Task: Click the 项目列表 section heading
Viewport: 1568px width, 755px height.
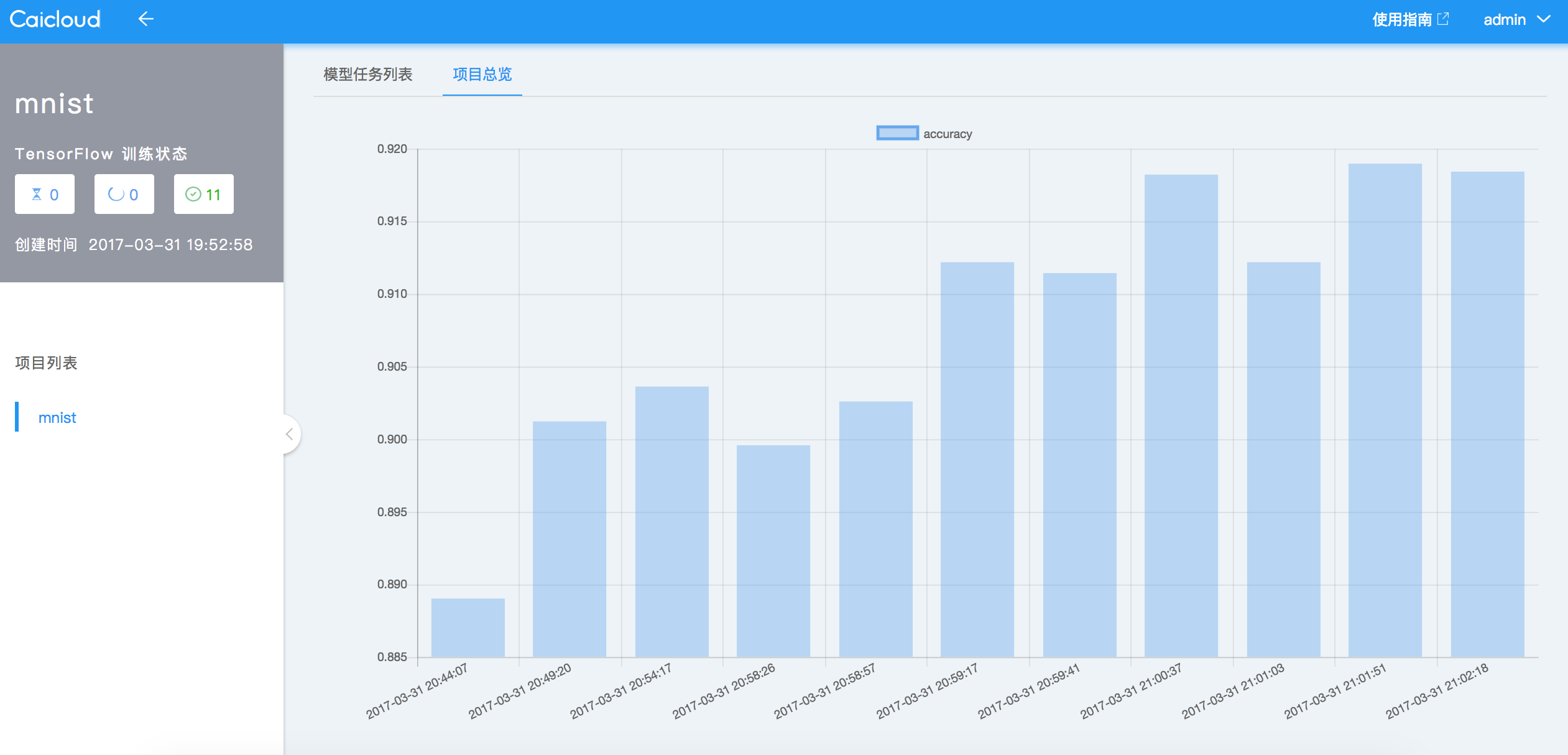Action: (46, 363)
